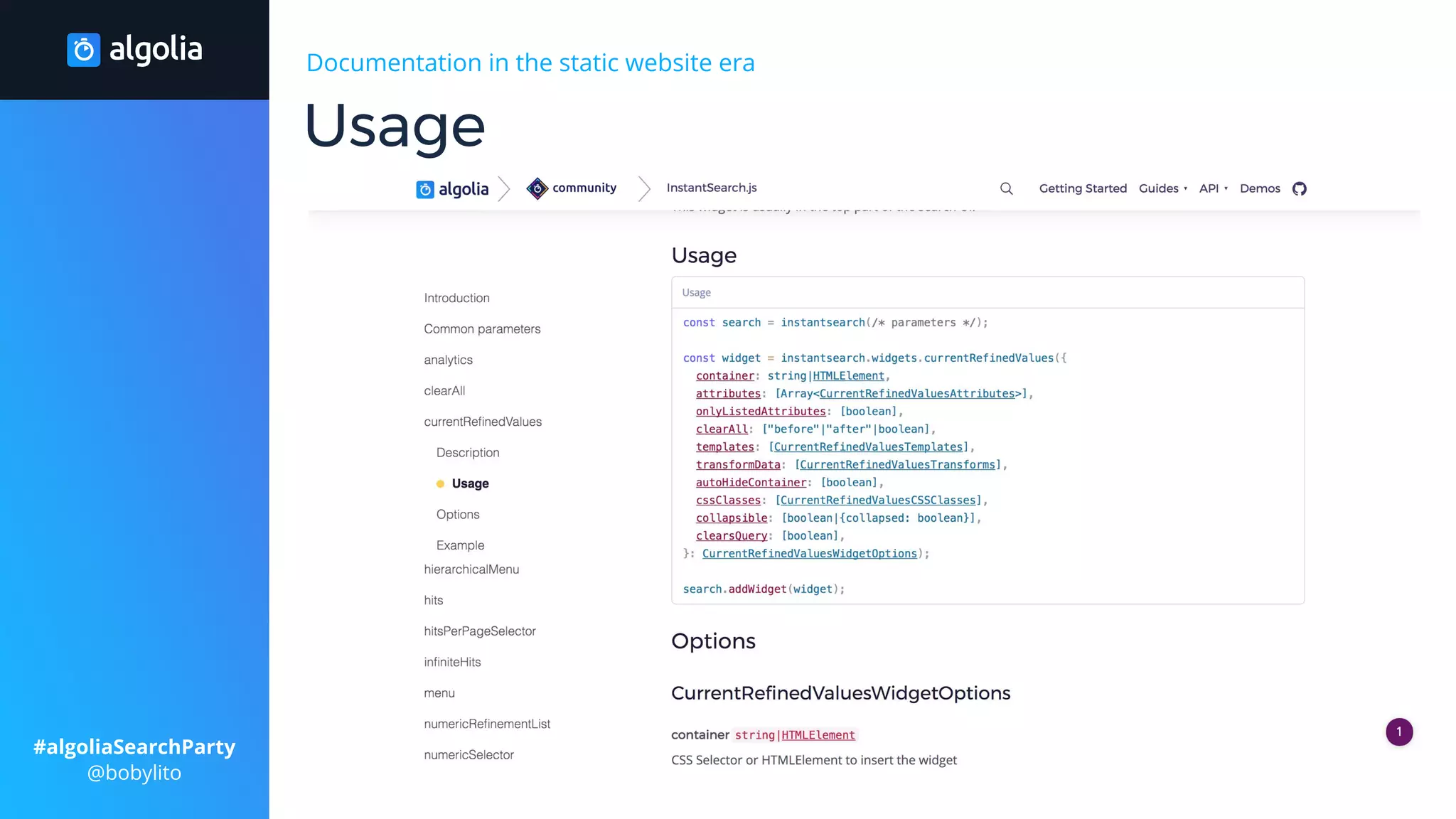Image resolution: width=1456 pixels, height=819 pixels.
Task: Click HTMLElement link under Options container
Action: [x=818, y=735]
